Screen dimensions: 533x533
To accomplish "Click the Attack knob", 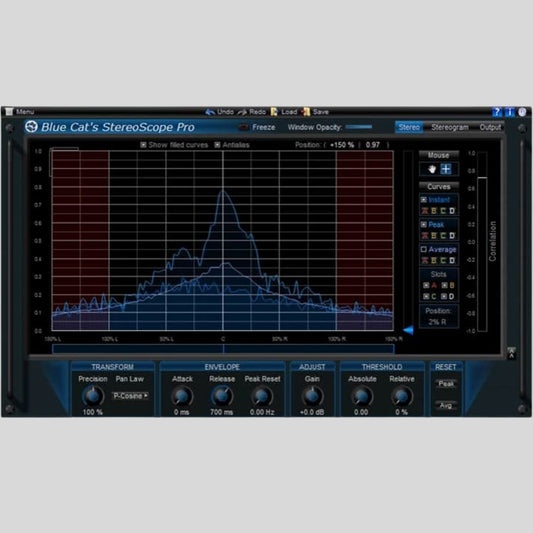I will click(182, 396).
